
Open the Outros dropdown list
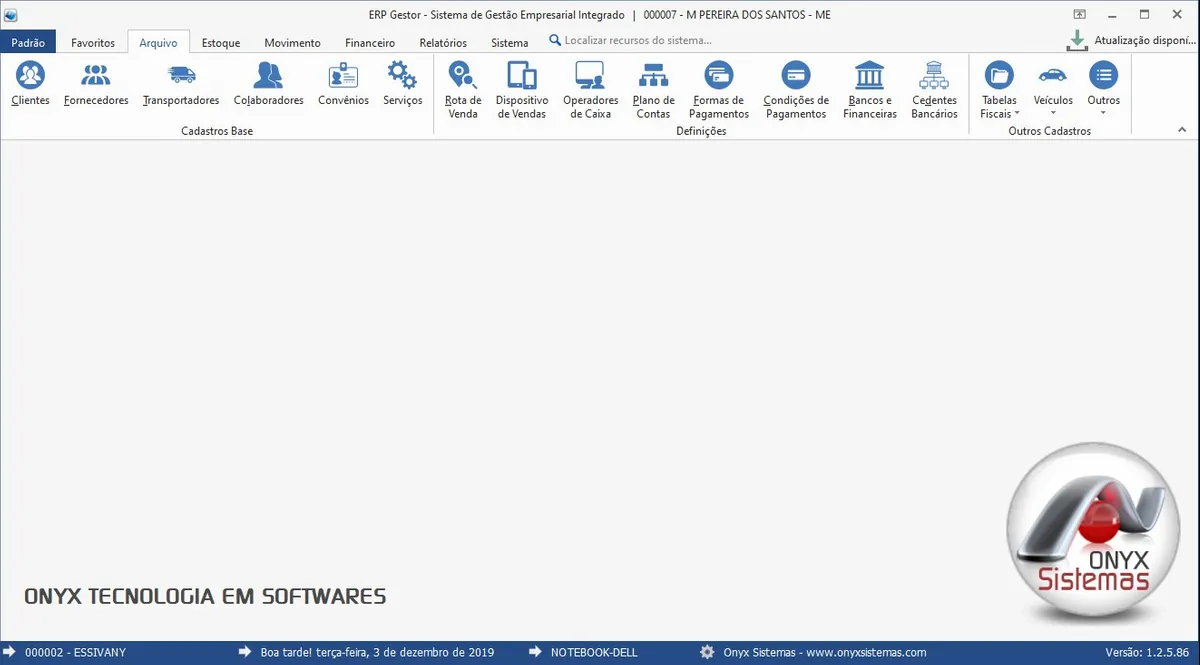(1103, 89)
